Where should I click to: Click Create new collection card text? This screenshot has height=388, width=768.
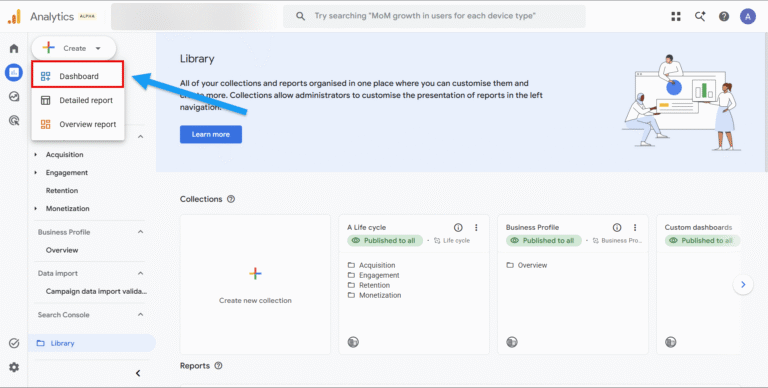click(x=255, y=300)
